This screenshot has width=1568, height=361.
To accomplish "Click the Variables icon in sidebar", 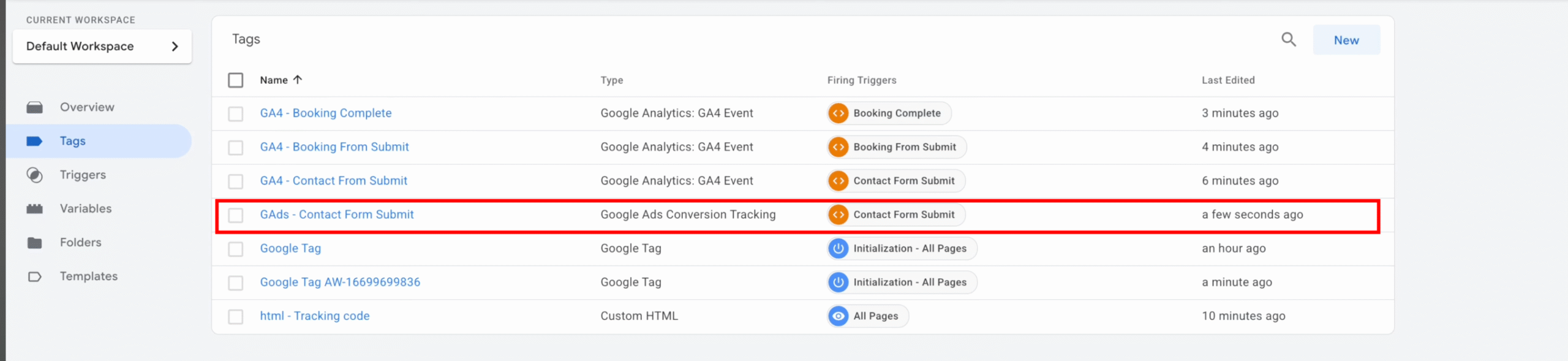I will (35, 209).
